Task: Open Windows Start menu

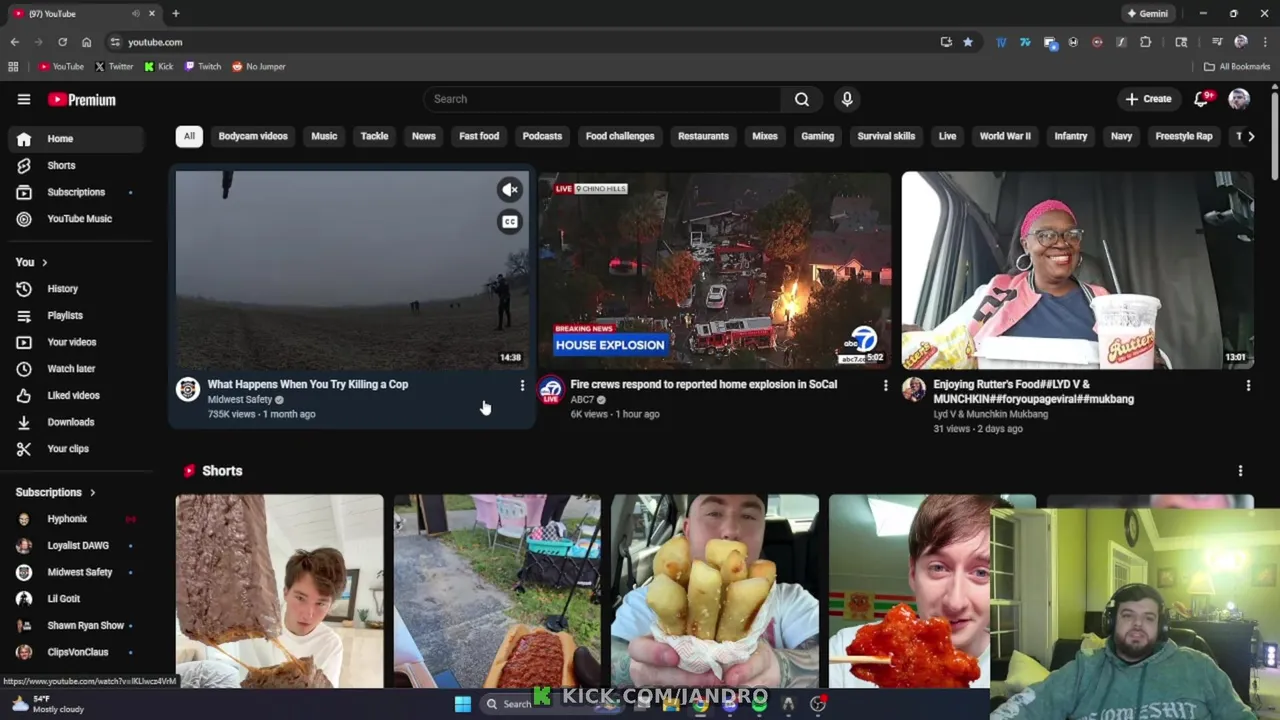Action: click(x=463, y=704)
